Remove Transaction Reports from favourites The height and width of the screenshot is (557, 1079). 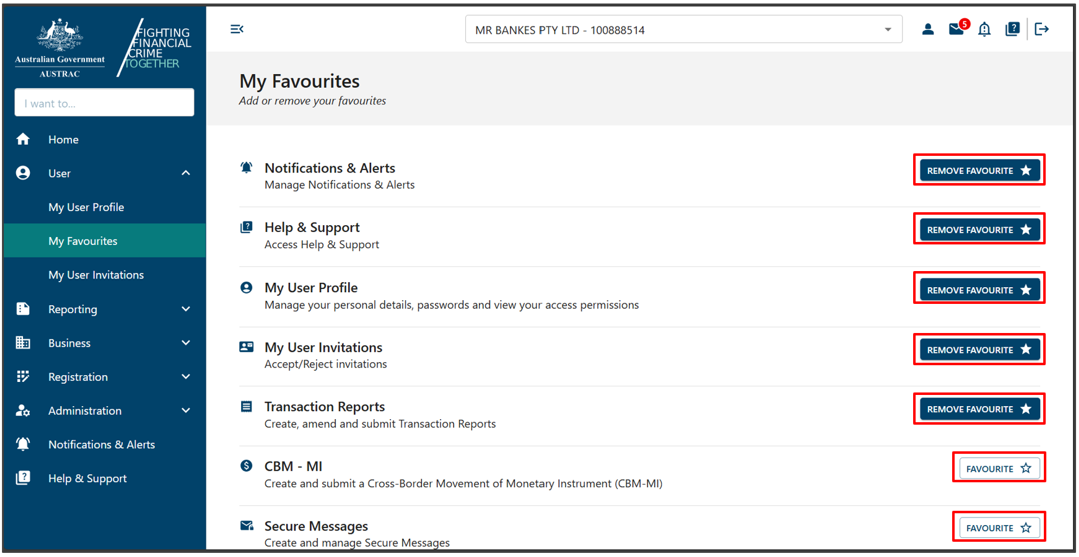point(979,409)
